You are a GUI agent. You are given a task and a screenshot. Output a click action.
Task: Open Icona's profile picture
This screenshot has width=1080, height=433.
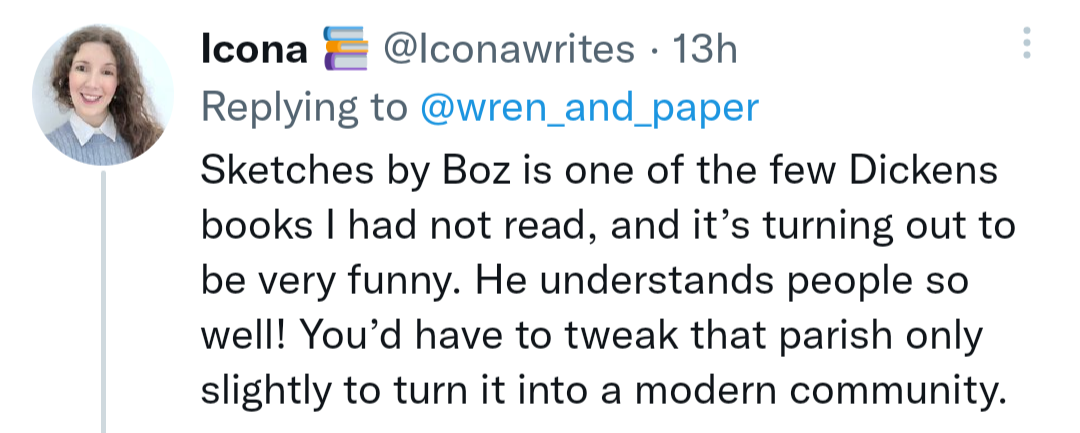[x=103, y=96]
